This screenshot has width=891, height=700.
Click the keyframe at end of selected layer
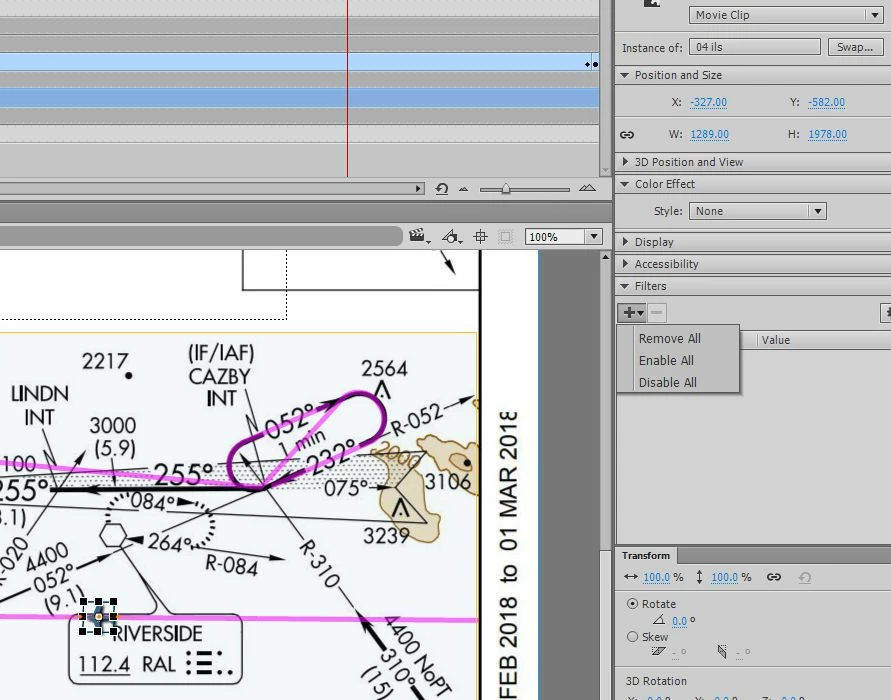595,64
